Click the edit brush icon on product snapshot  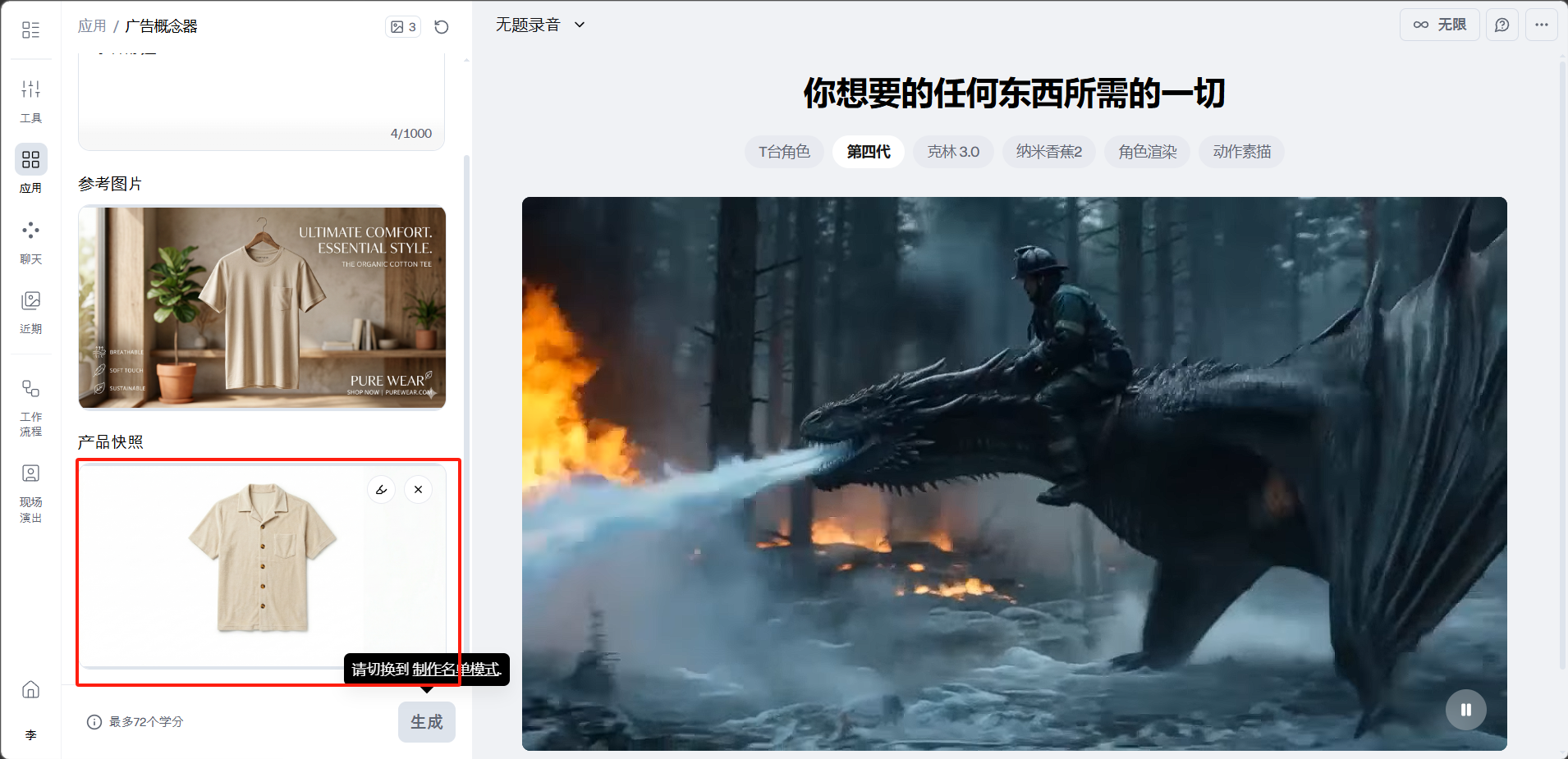(x=382, y=490)
